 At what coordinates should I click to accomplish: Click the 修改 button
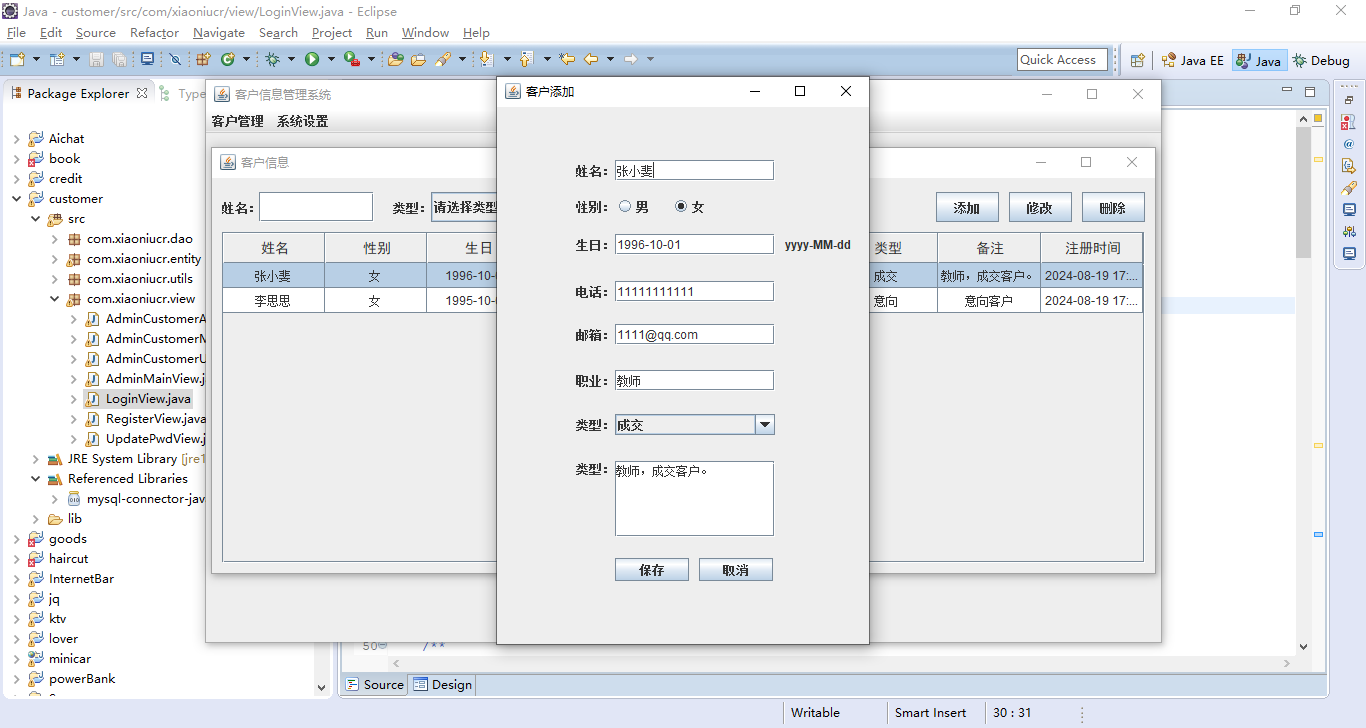pos(1040,207)
